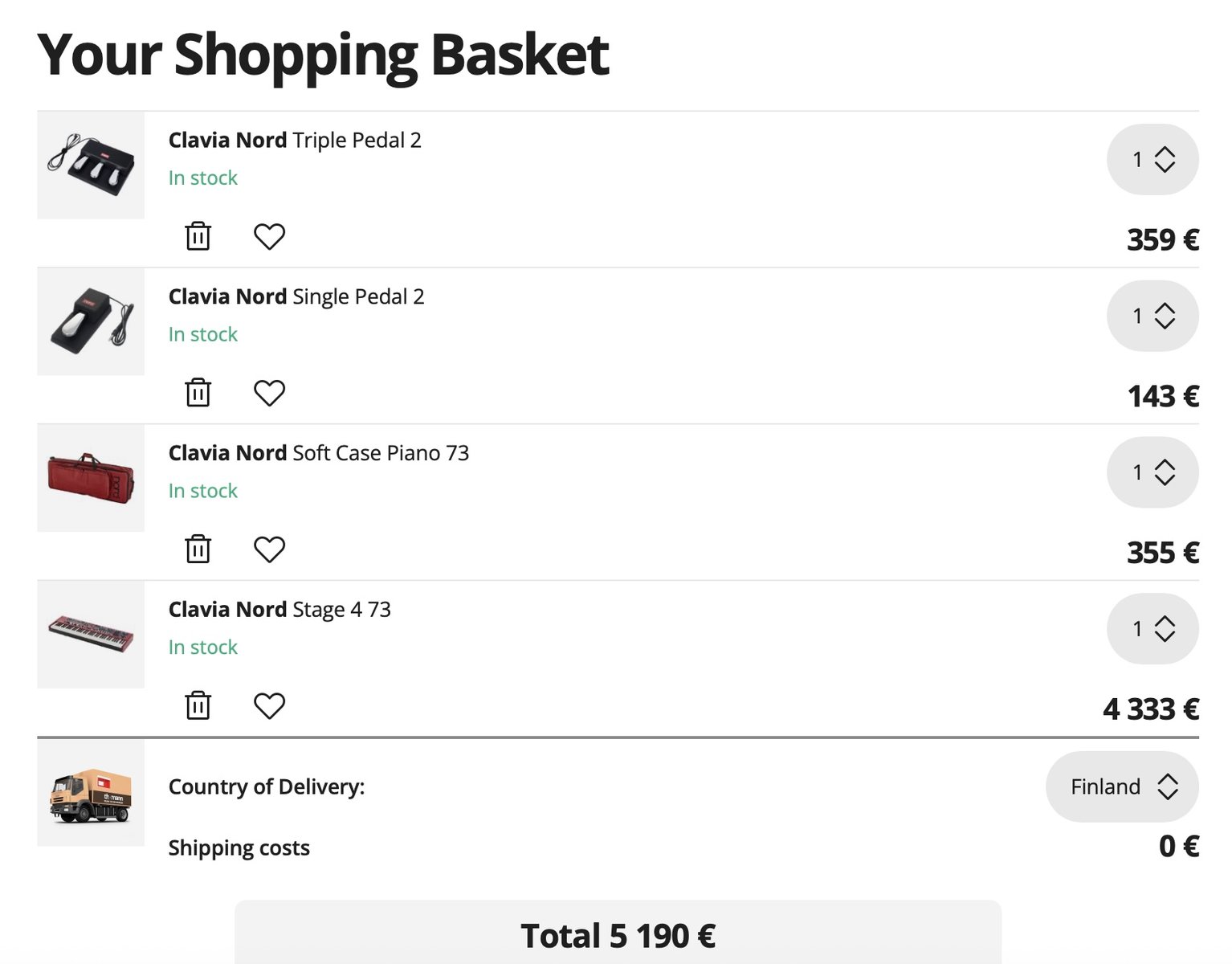Delete the Triple Pedal 2 from the basket

click(x=198, y=236)
